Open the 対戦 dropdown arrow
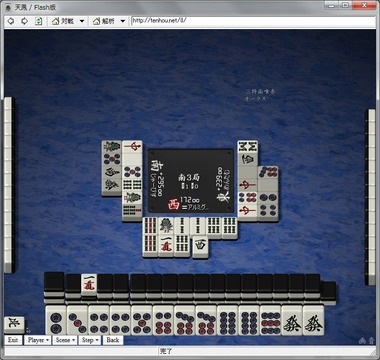The width and height of the screenshot is (380, 360). tap(82, 21)
